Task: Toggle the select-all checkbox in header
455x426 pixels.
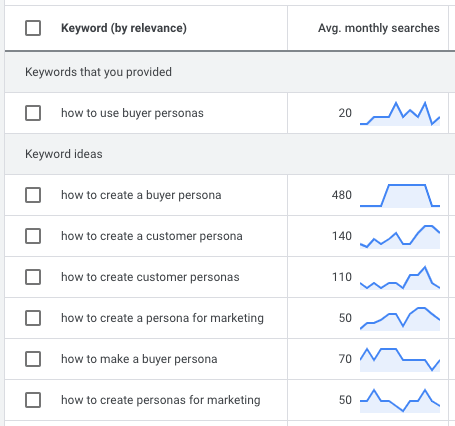Action: [x=33, y=28]
